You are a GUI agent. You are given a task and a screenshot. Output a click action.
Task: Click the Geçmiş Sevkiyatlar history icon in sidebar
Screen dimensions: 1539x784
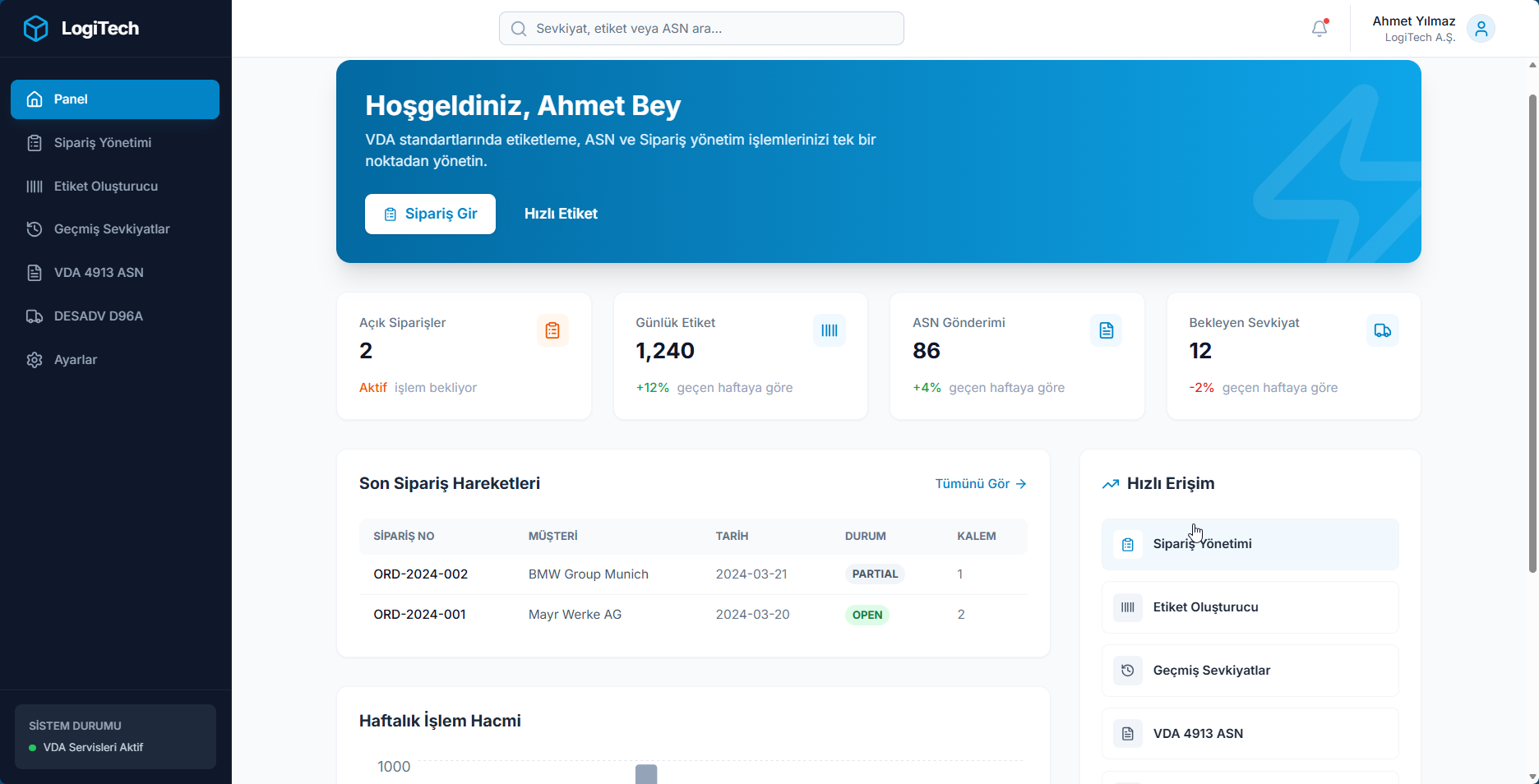coord(35,229)
